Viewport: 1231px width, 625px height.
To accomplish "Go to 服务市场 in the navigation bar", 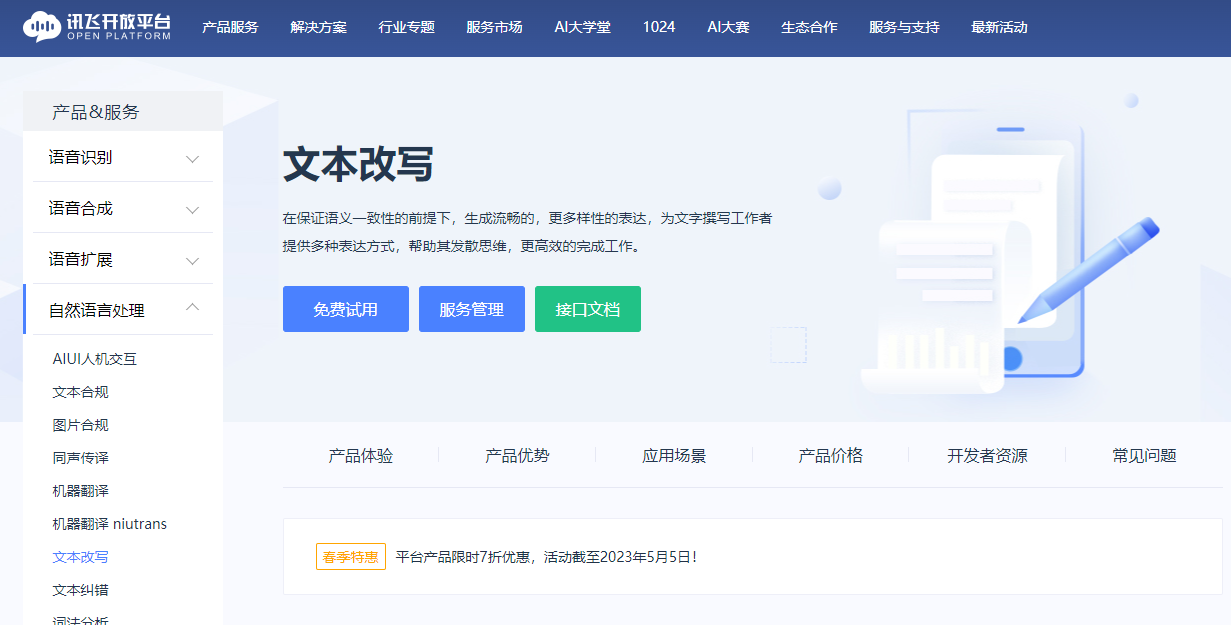I will [x=494, y=27].
